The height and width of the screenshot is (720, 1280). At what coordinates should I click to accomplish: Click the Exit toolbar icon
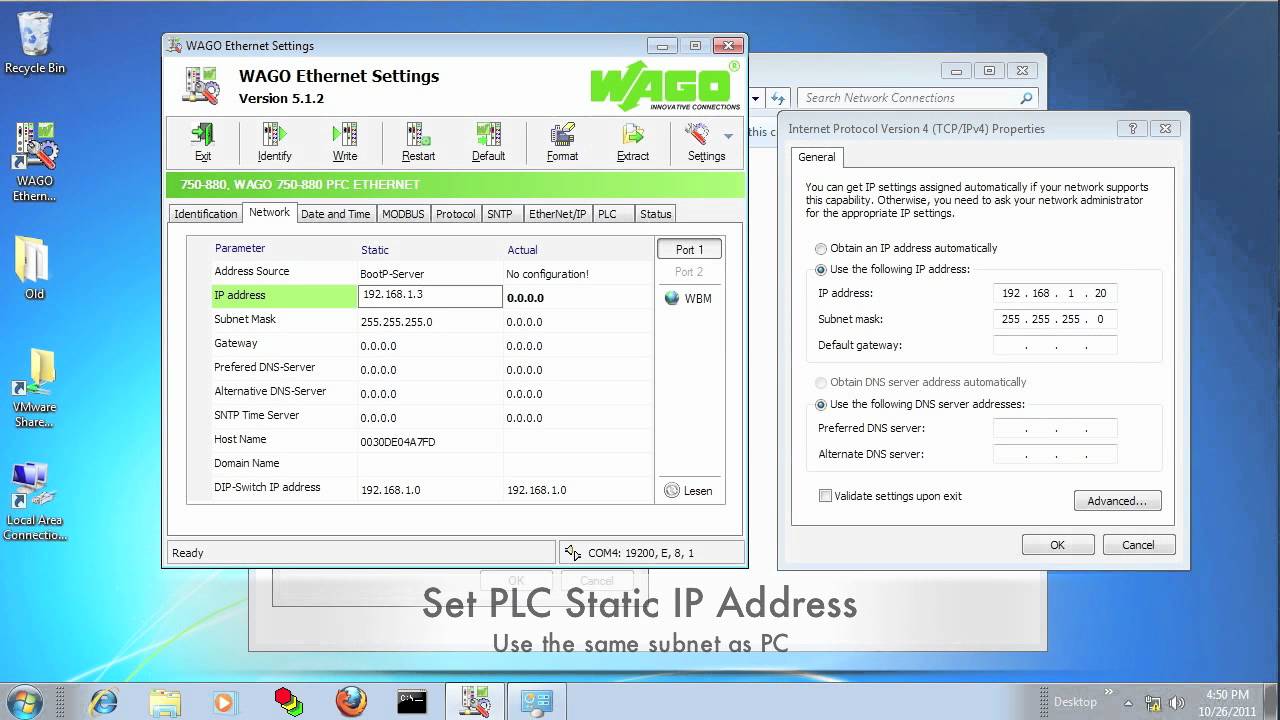pos(203,142)
